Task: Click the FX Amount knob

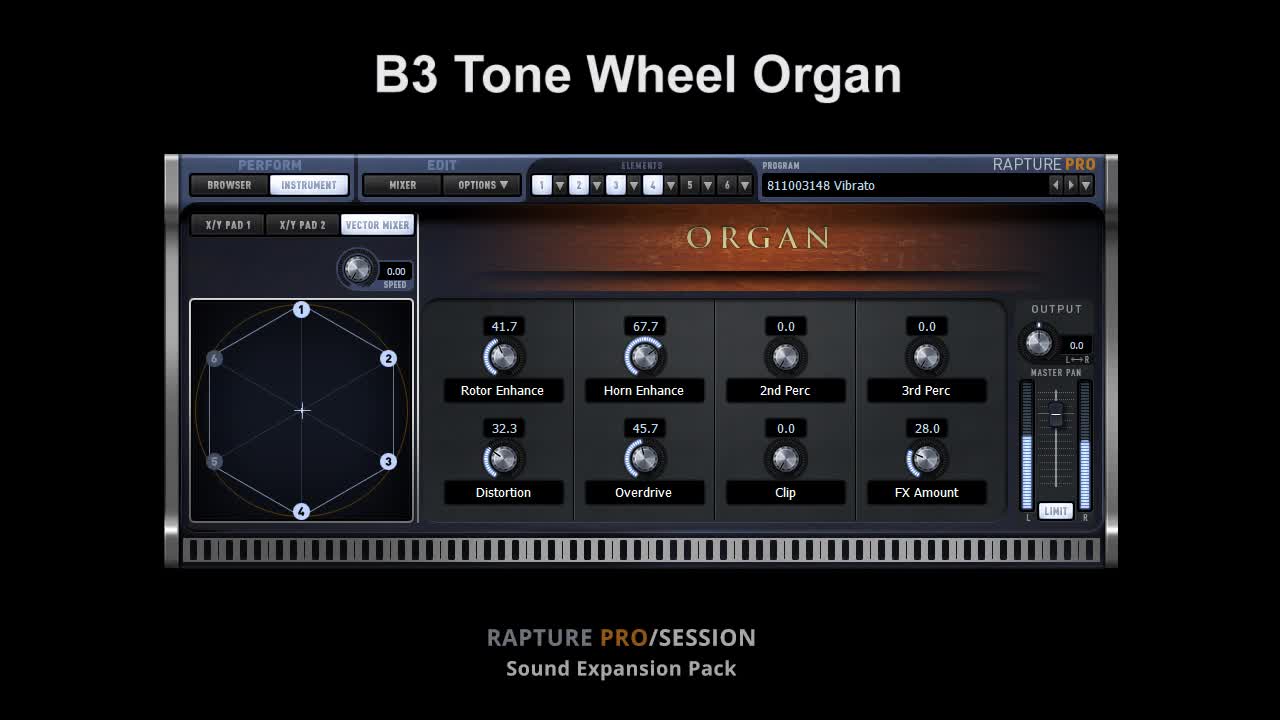Action: pos(927,459)
